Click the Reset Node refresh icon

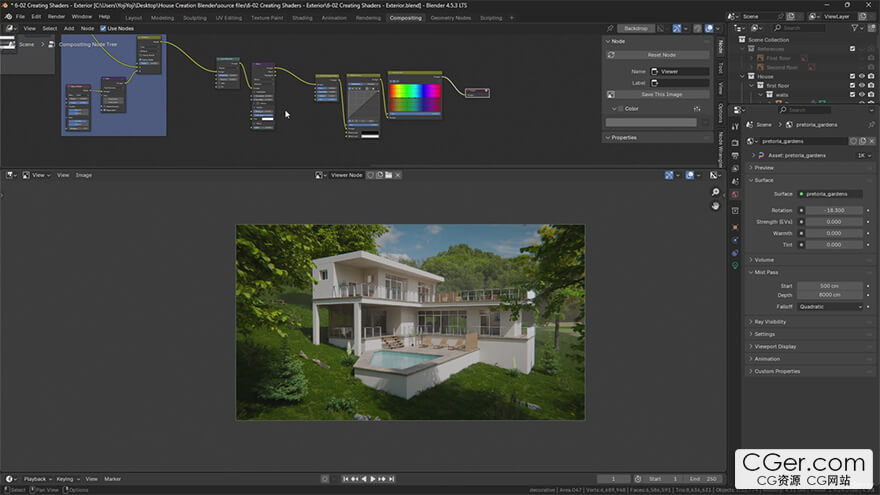pos(611,55)
